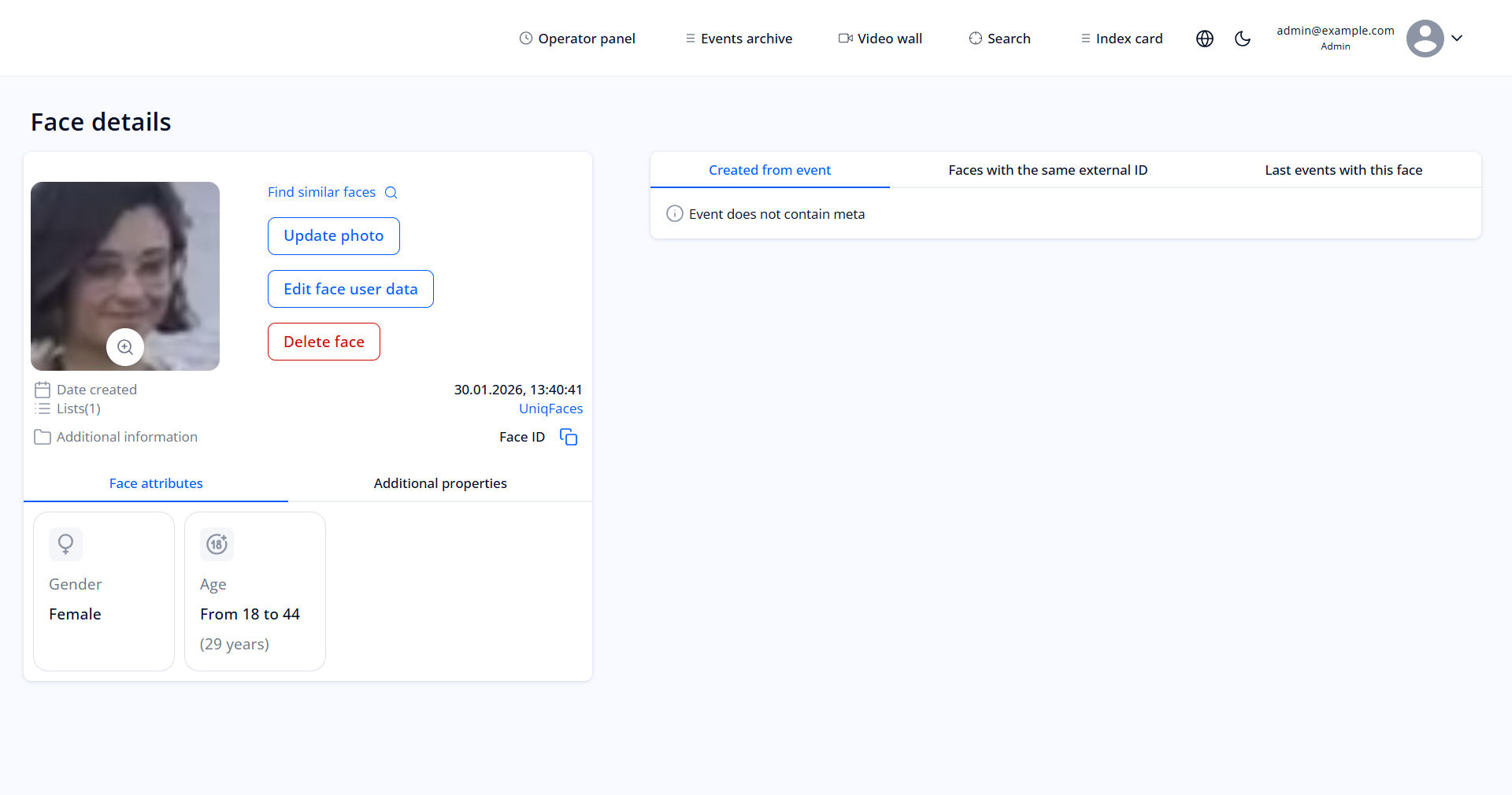Click the Delete face button
Image resolution: width=1512 pixels, height=795 pixels.
tap(324, 342)
